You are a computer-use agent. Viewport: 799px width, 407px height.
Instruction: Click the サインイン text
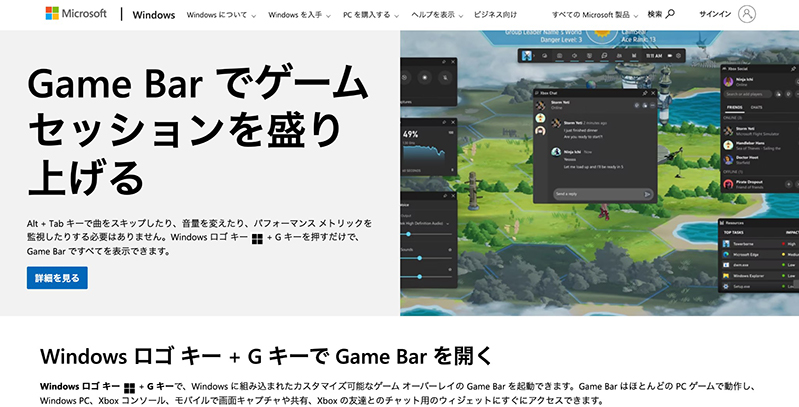pos(715,14)
